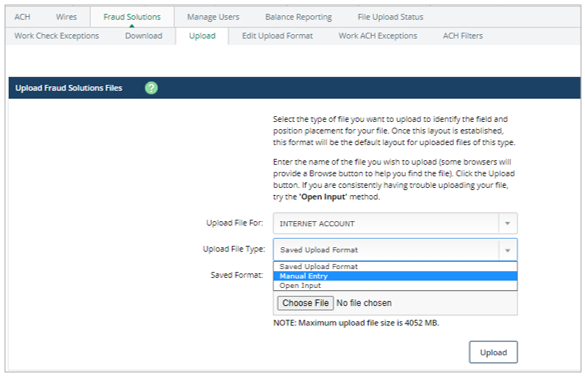Click the Choose File button
This screenshot has width=585, height=376.
(x=305, y=303)
